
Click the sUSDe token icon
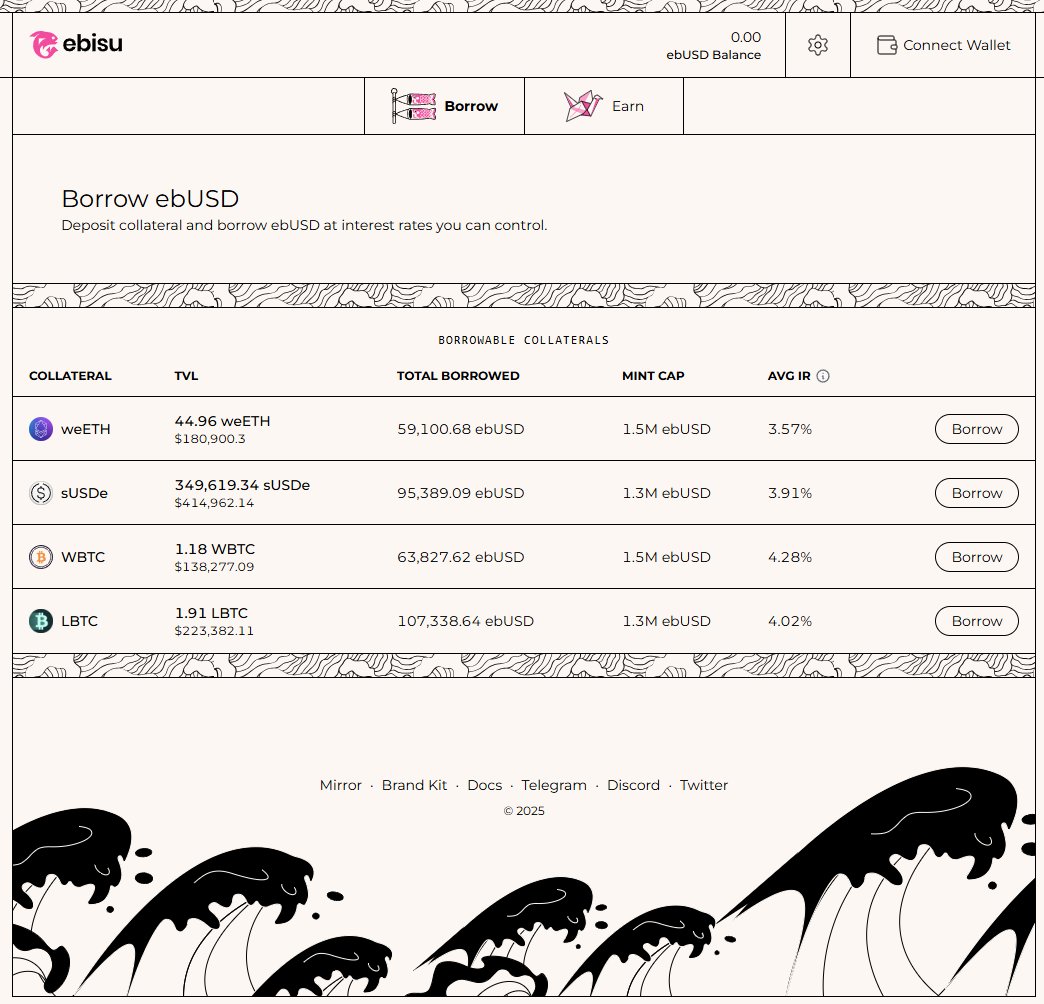41,493
